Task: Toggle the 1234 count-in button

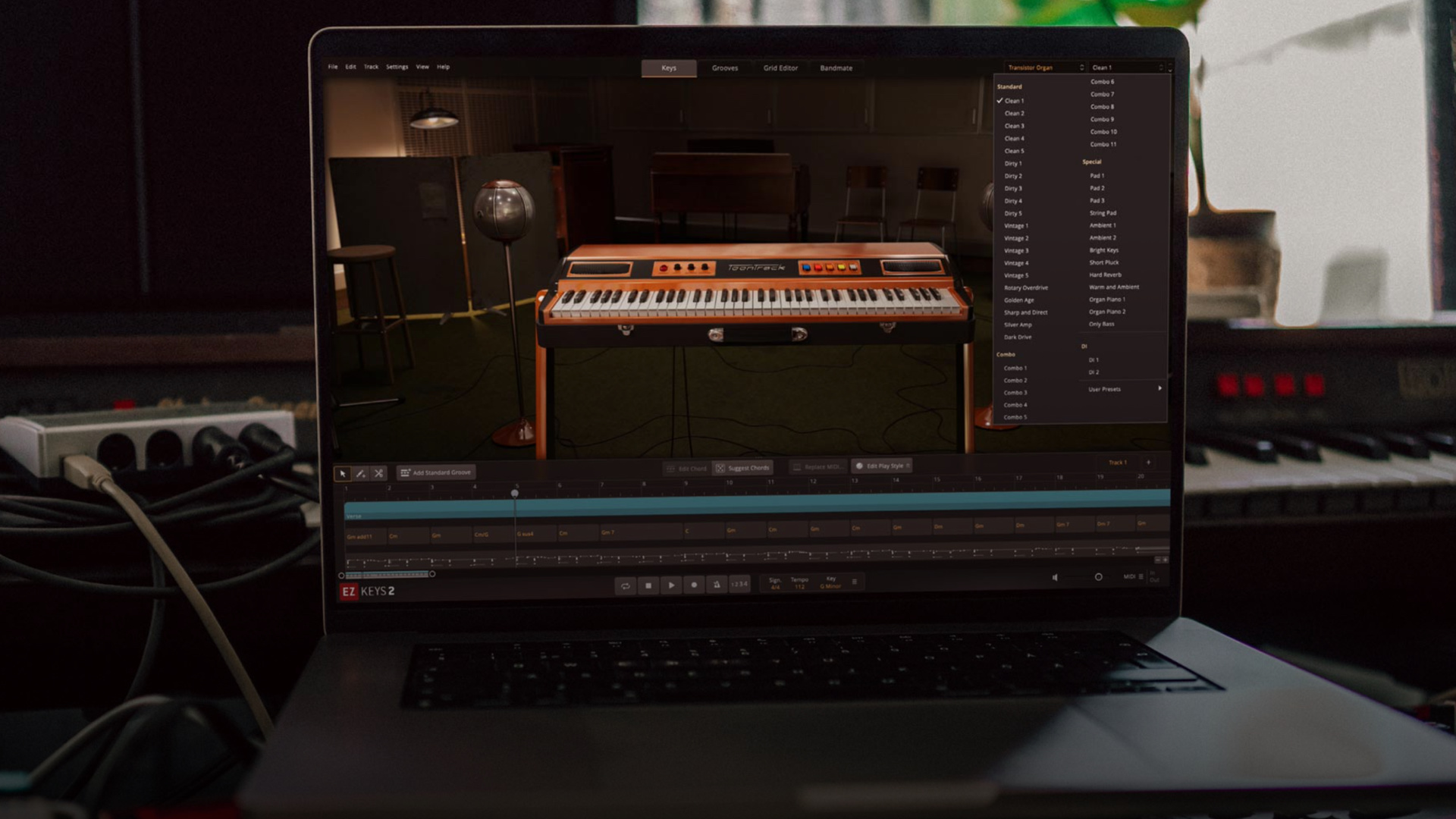Action: [739, 584]
